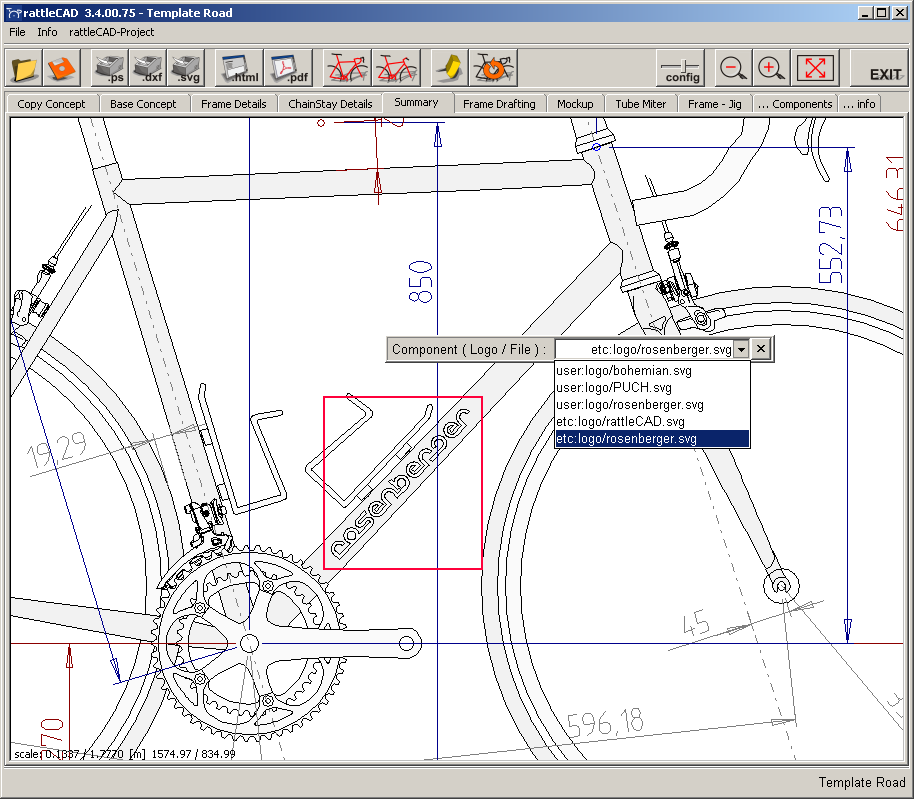The width and height of the screenshot is (914, 799).
Task: Open the rattleCAD-Project menu
Action: pyautogui.click(x=111, y=32)
